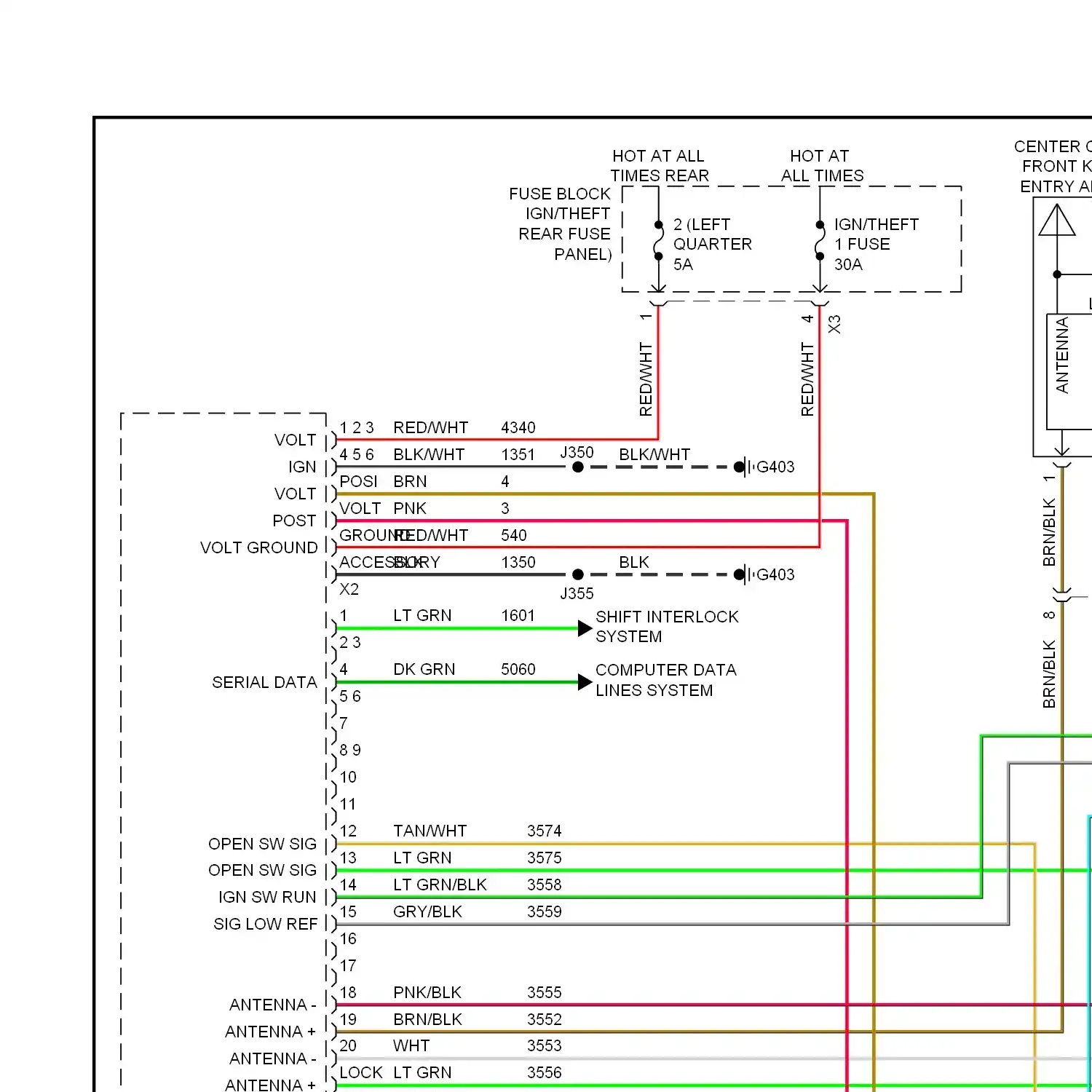This screenshot has height=1092, width=1092.
Task: Click the 'HOT AT ALL TIMES REAR' heading
Action: pyautogui.click(x=660, y=166)
